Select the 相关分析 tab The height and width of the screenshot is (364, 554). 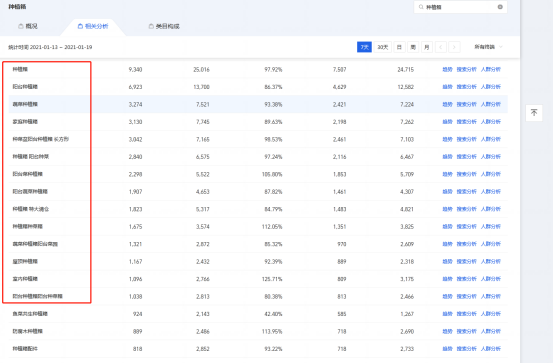click(x=93, y=26)
